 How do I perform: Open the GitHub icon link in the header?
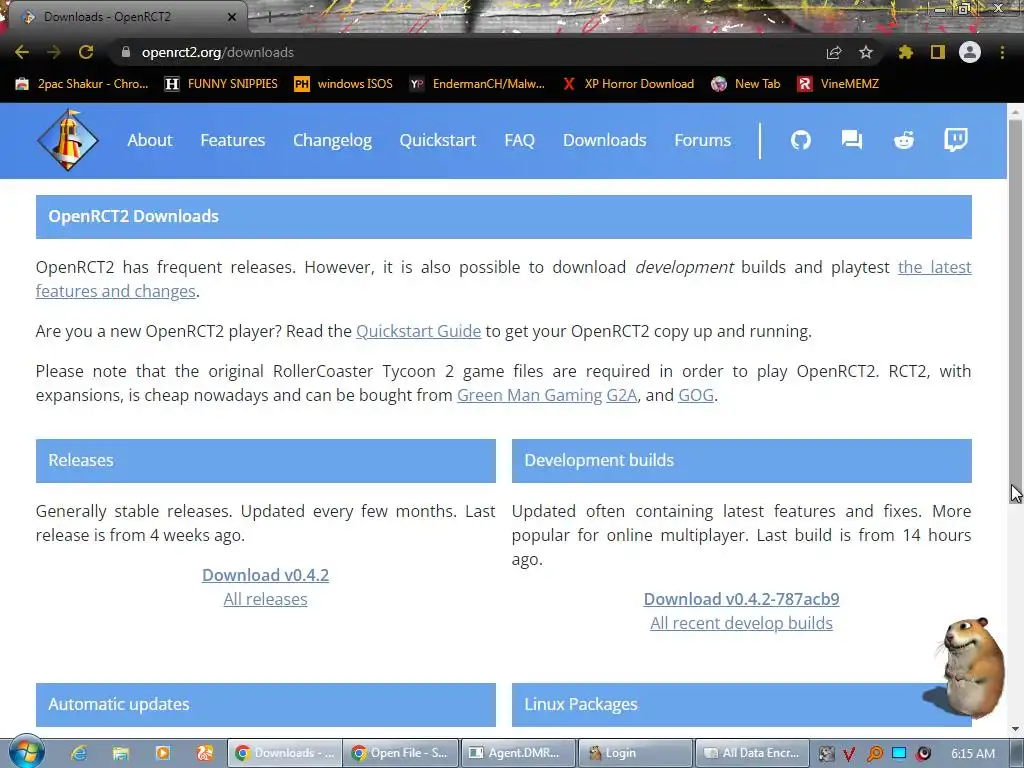(801, 140)
